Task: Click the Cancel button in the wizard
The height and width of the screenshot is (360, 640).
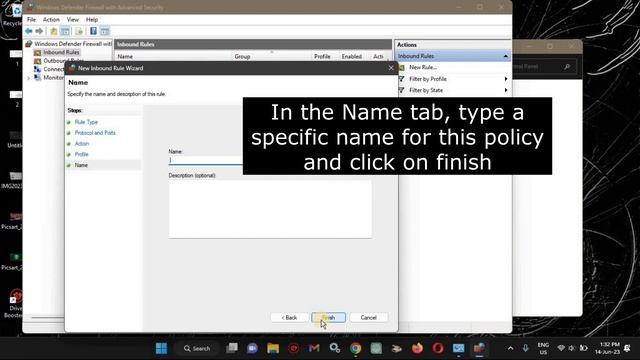Action: tap(368, 318)
